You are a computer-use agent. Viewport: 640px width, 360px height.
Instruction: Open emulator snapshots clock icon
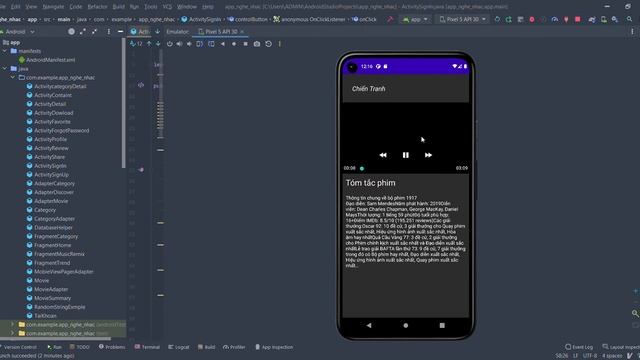[x=268, y=44]
